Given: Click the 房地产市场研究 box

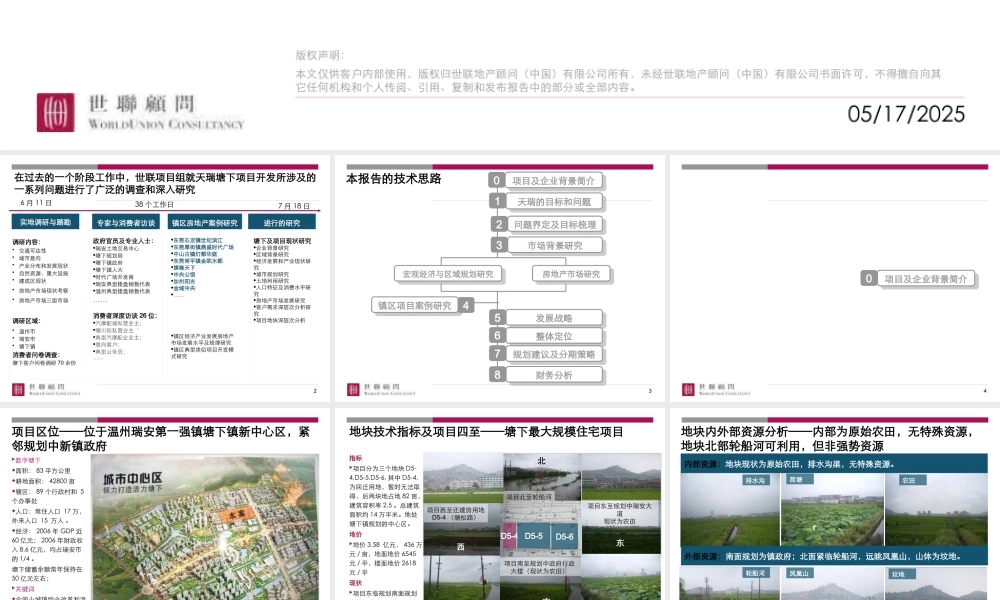Looking at the screenshot, I should pyautogui.click(x=571, y=274).
